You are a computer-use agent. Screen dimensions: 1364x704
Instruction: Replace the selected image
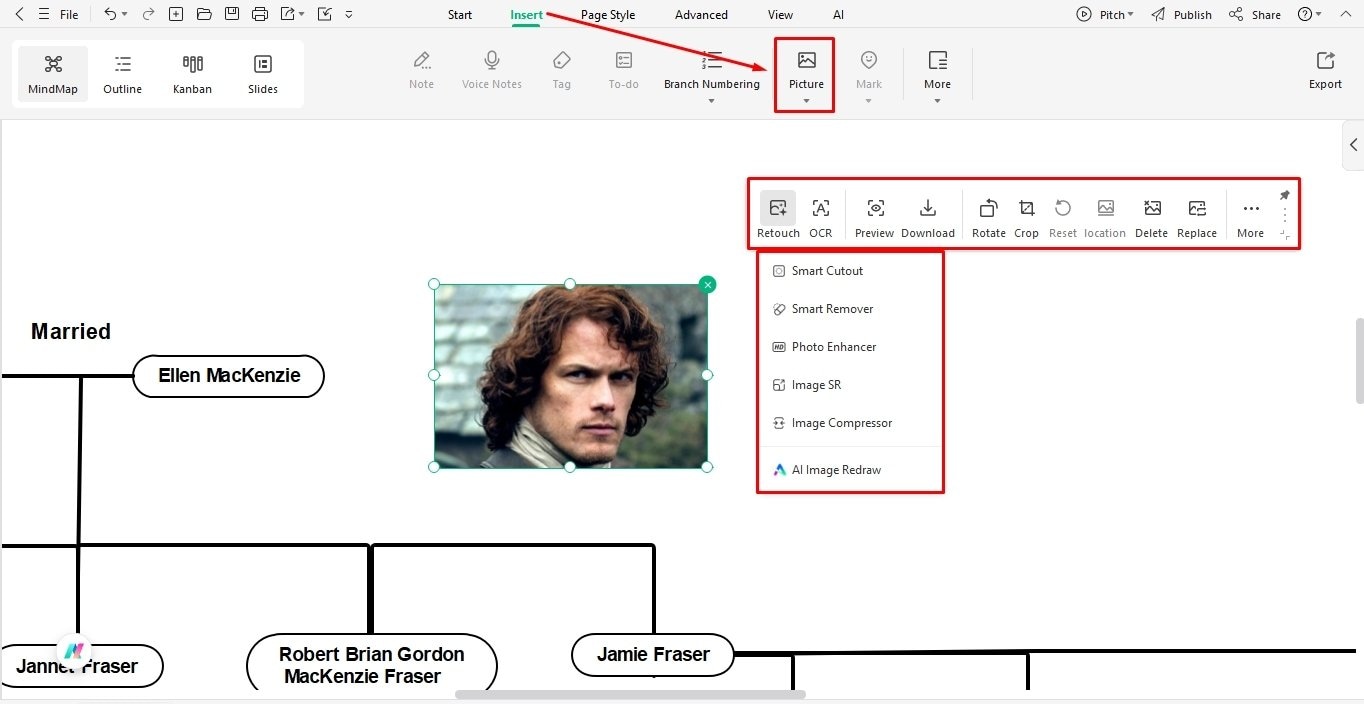tap(1197, 215)
